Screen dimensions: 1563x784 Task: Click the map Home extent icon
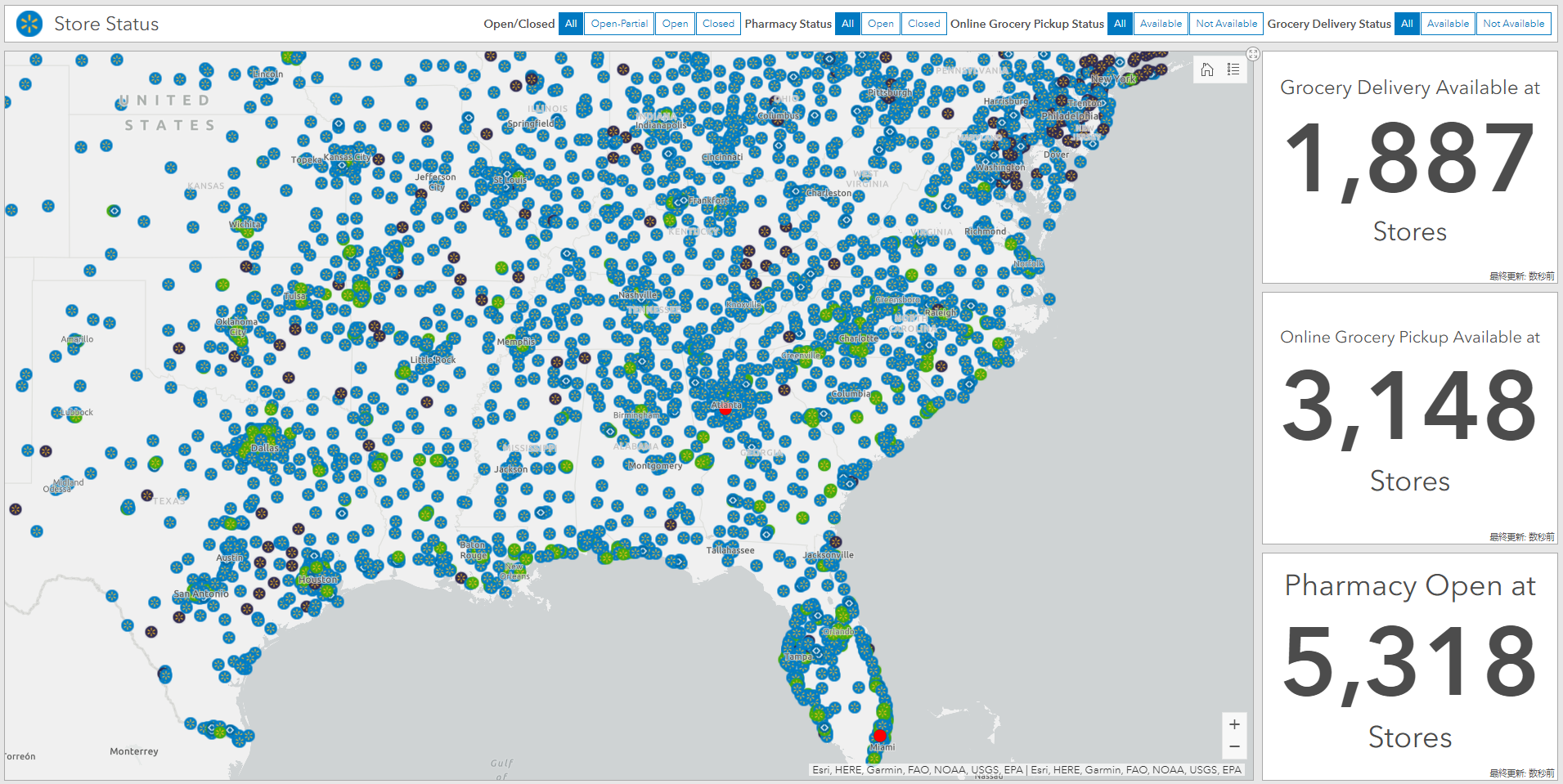click(x=1207, y=69)
